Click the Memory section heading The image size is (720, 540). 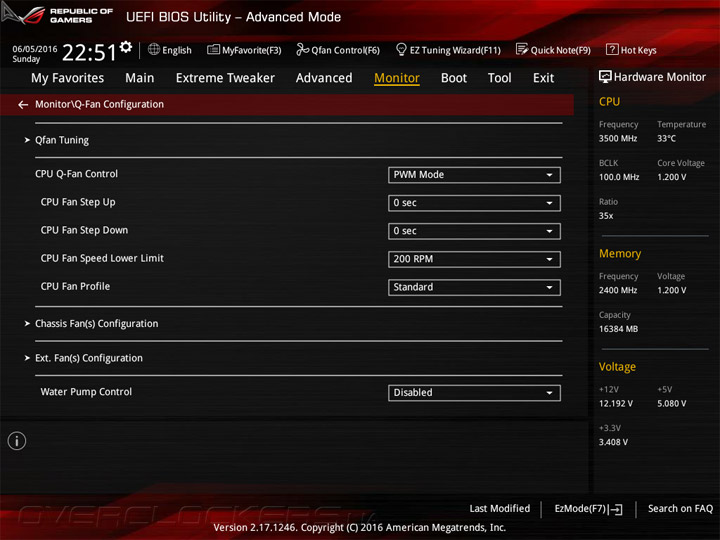point(620,254)
